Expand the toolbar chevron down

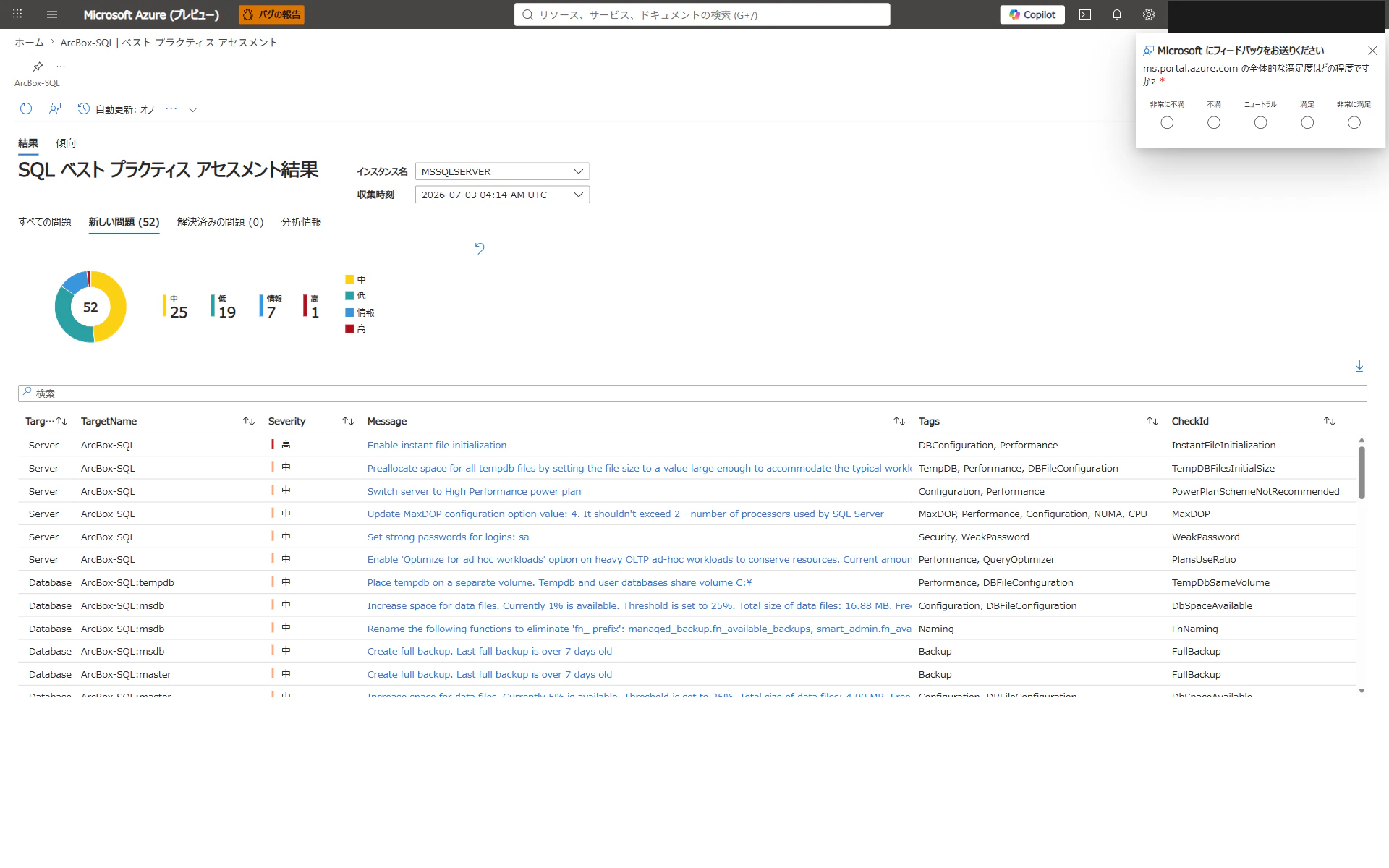(193, 110)
